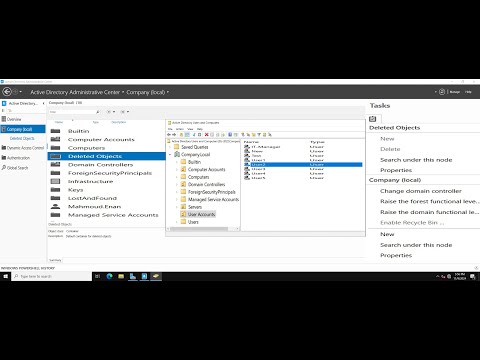Open Properties under Deleted Objects tasks
Viewport: 480px width, 360px height.
coord(396,170)
